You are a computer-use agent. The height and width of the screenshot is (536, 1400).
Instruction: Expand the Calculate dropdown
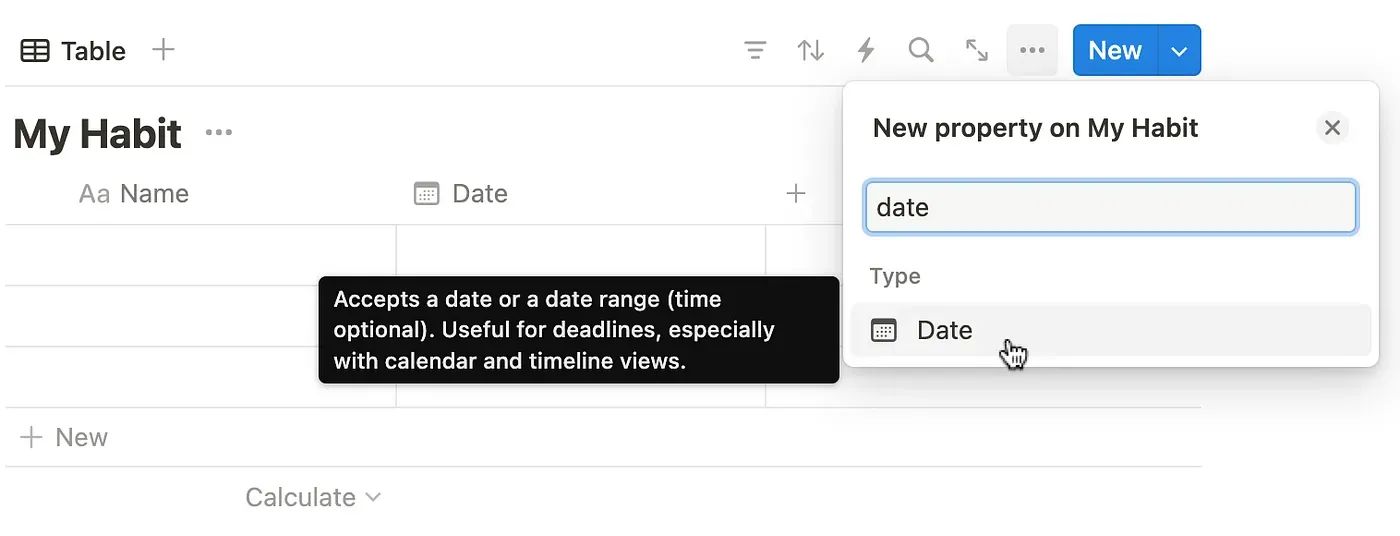click(x=313, y=497)
